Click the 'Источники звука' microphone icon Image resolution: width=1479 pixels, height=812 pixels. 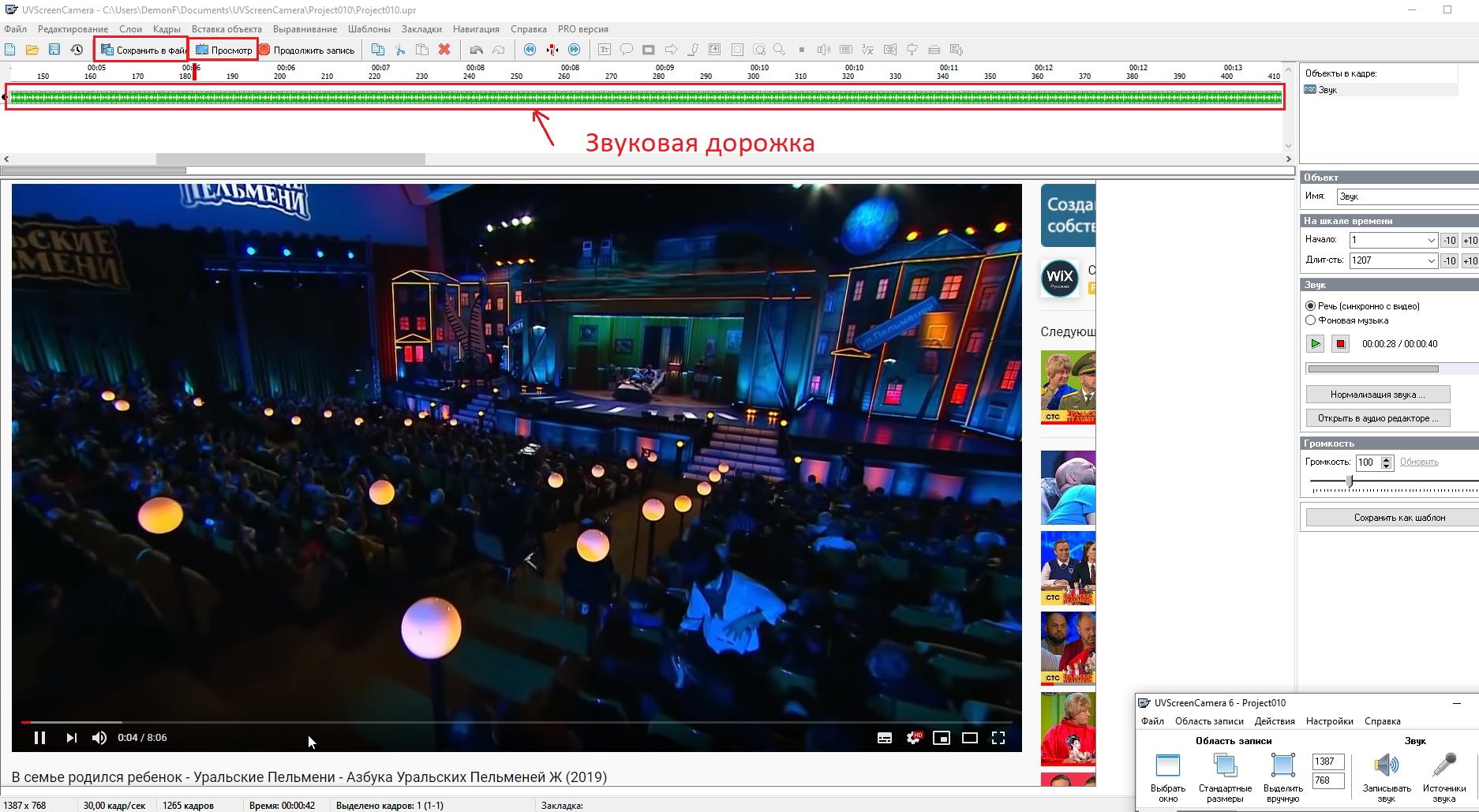click(x=1444, y=765)
